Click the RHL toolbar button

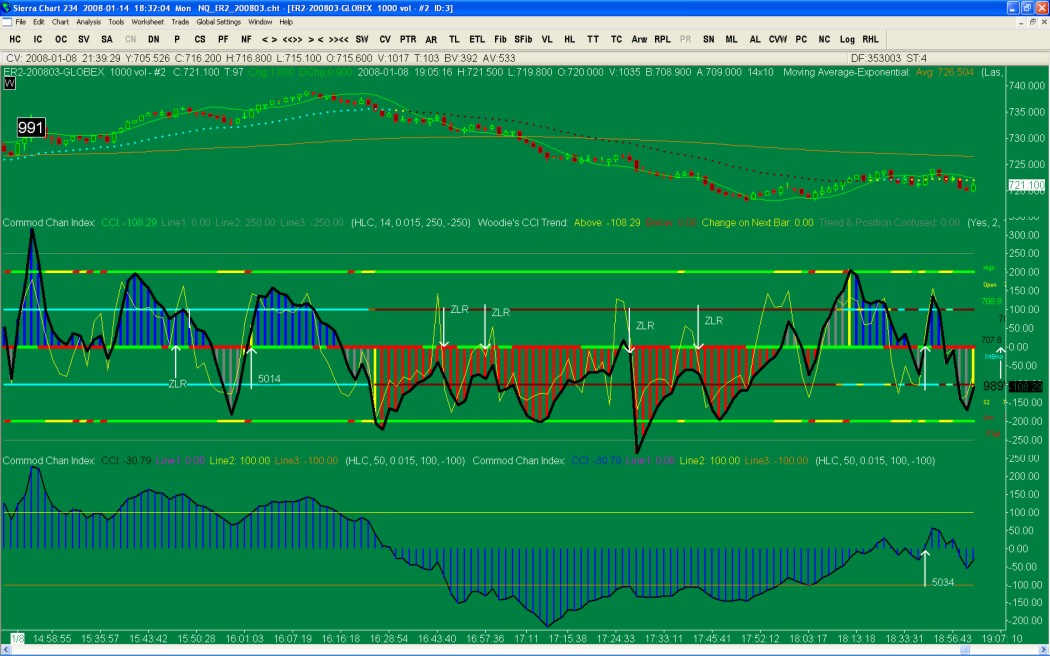871,39
